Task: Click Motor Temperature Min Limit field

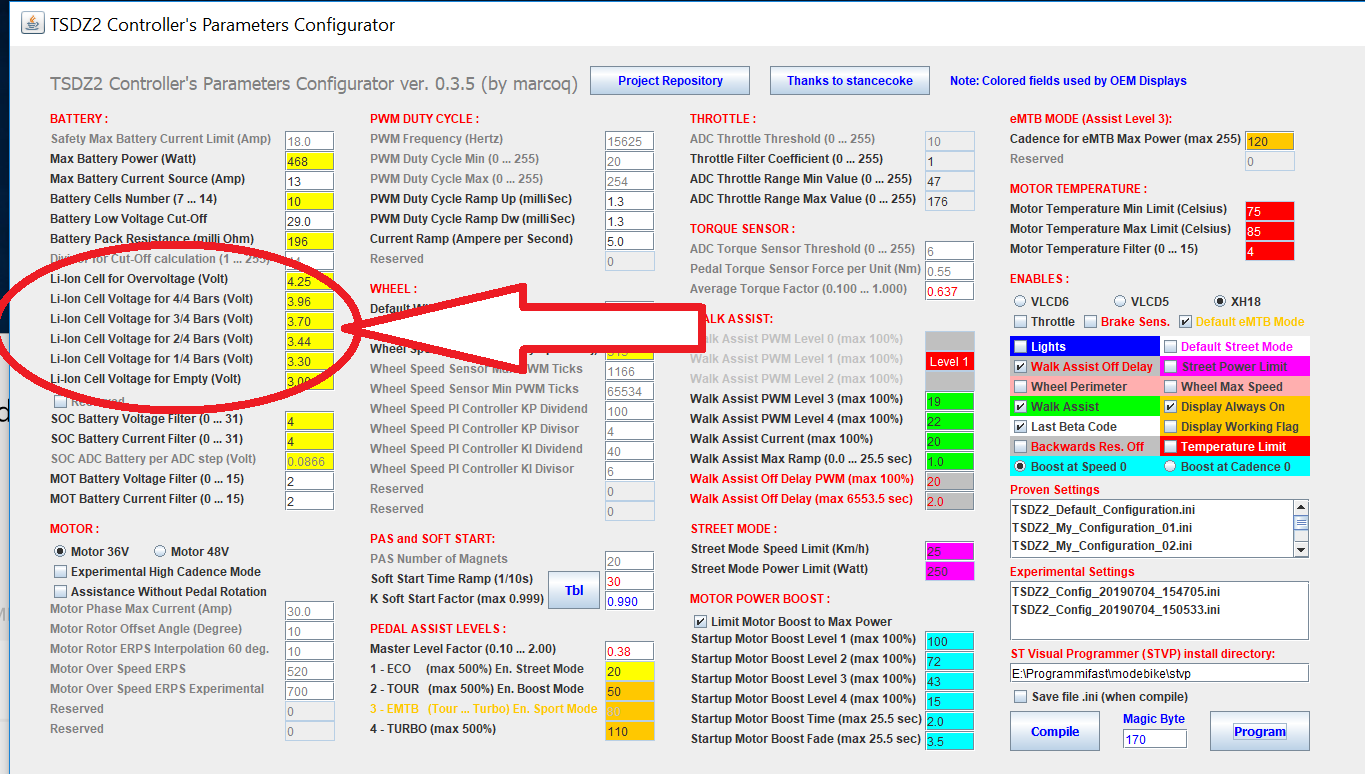Action: coord(1269,211)
